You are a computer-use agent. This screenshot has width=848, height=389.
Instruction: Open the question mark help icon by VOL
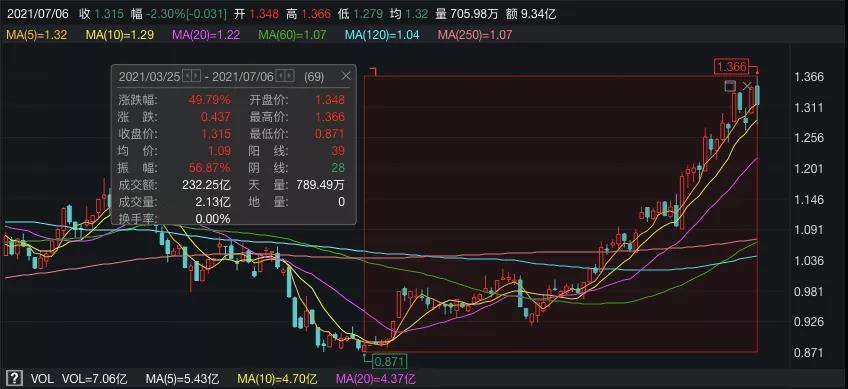14,378
